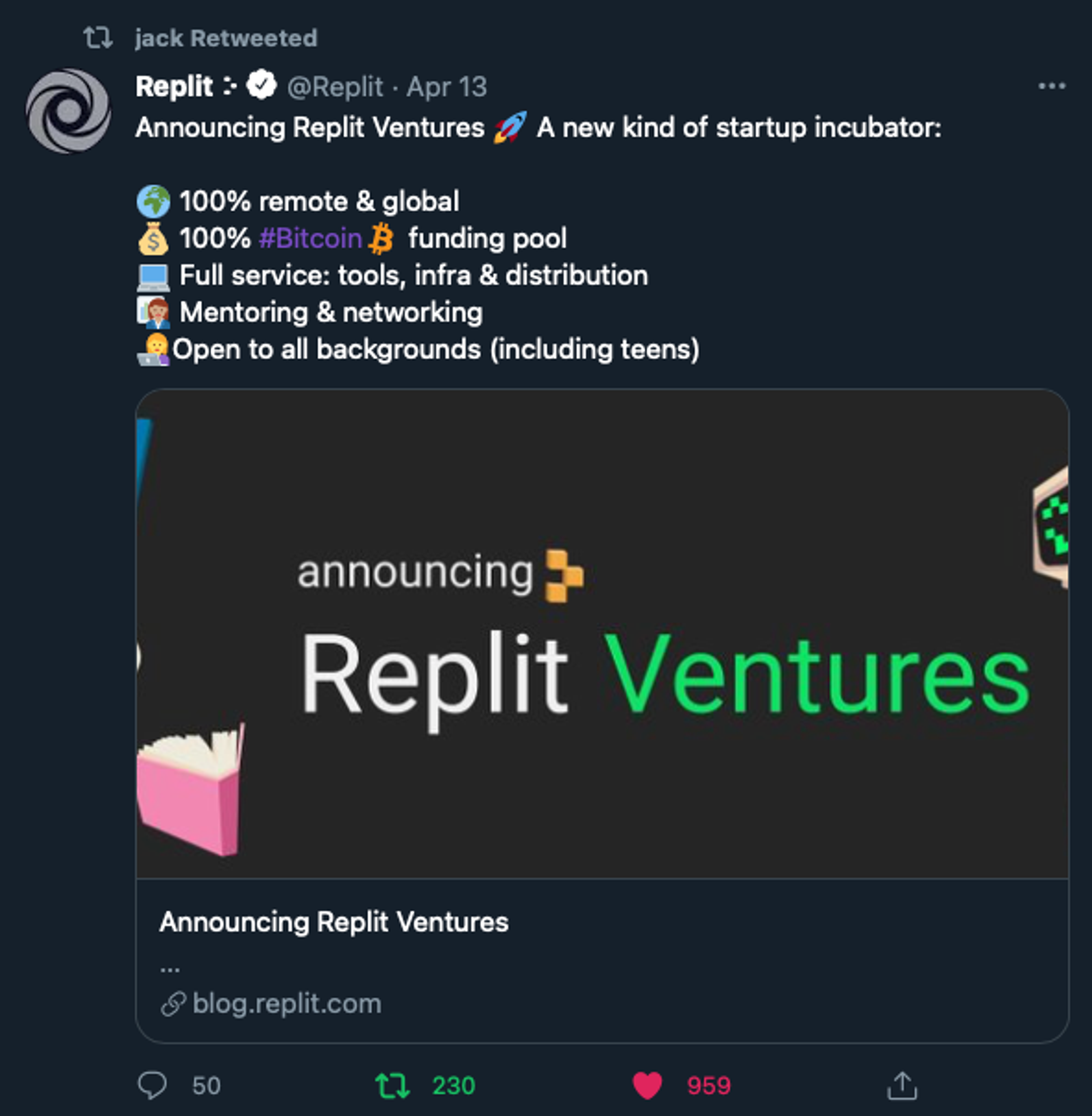Viewport: 1092px width, 1116px height.
Task: Open the @Replit handle link
Action: [335, 86]
